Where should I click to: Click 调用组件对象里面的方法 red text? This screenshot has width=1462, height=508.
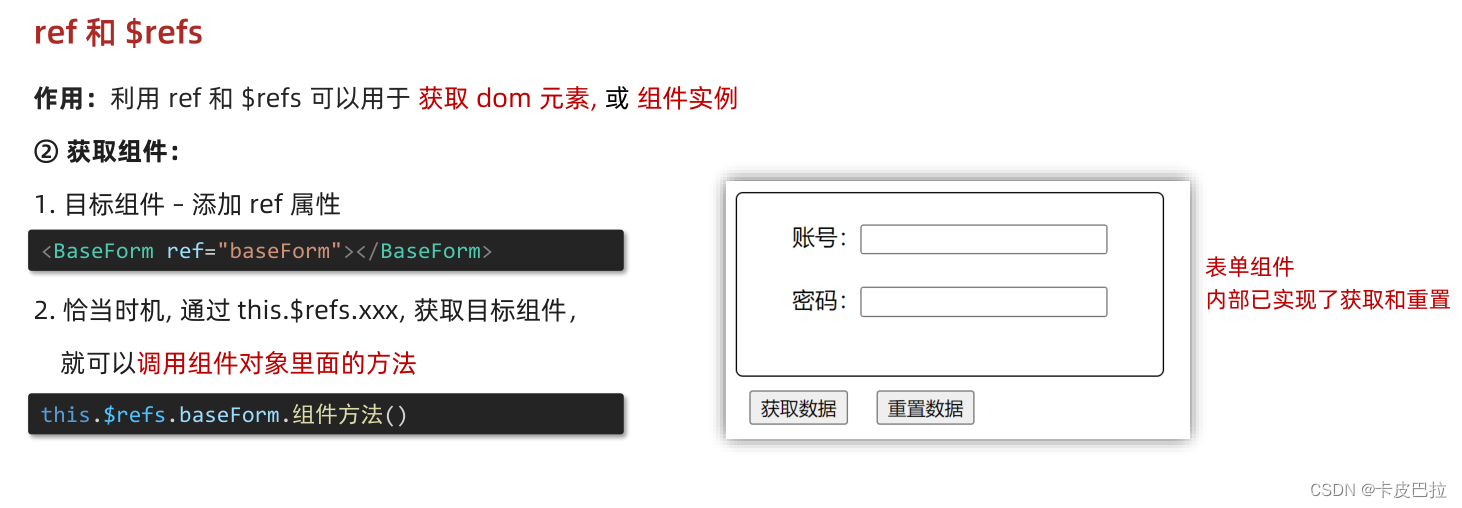276,363
